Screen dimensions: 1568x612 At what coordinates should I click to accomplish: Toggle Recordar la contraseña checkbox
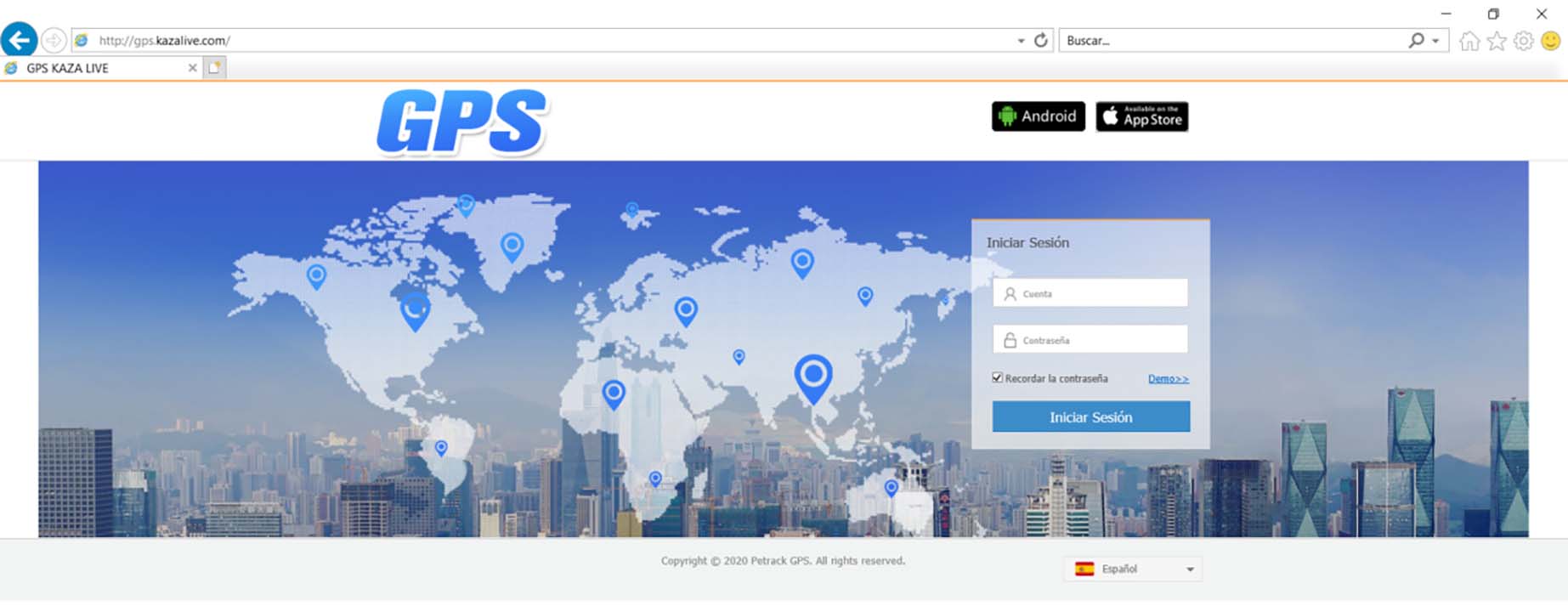pos(997,377)
